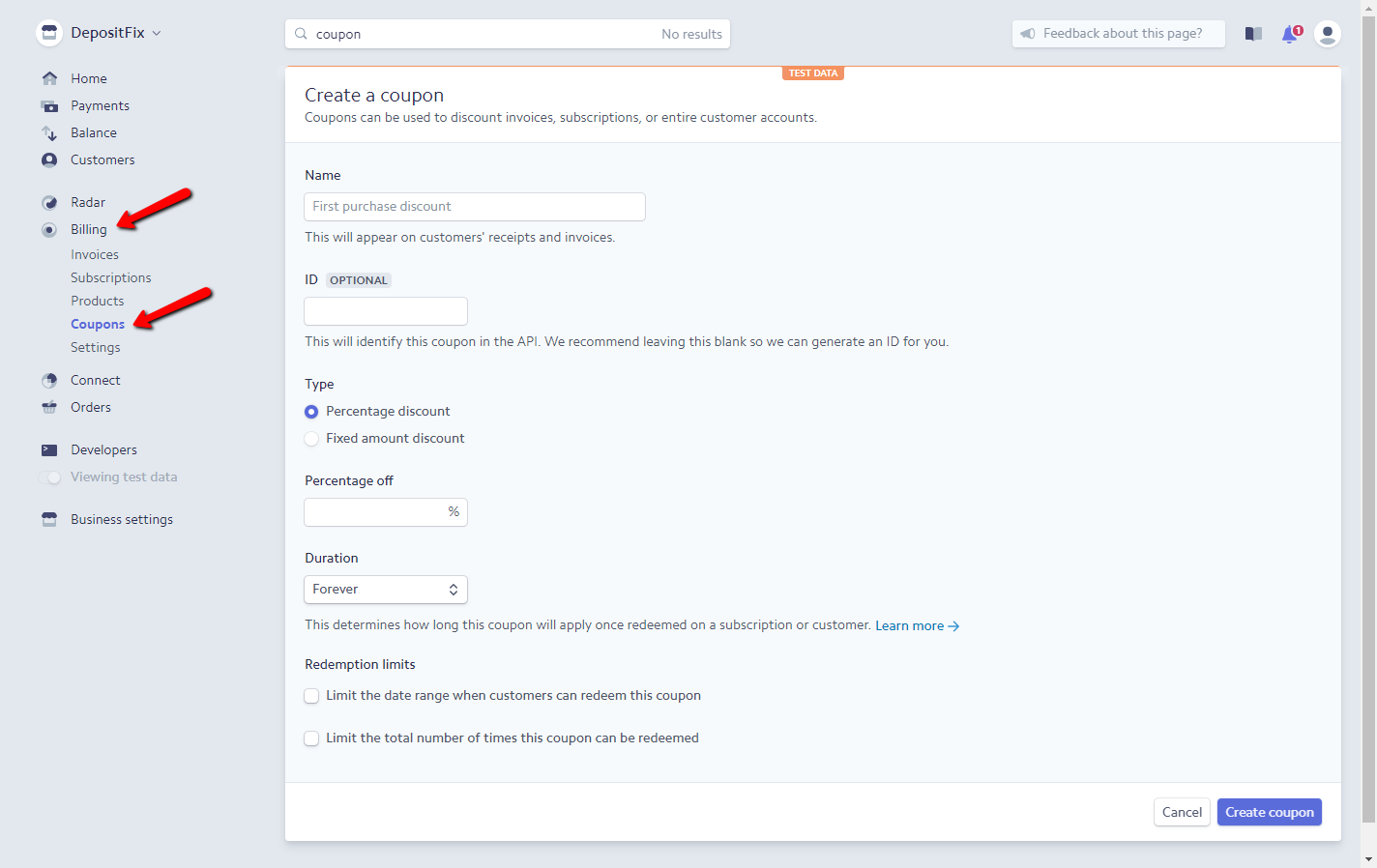Click the coupon Name input field
Screen dimensions: 1377x868
475,207
